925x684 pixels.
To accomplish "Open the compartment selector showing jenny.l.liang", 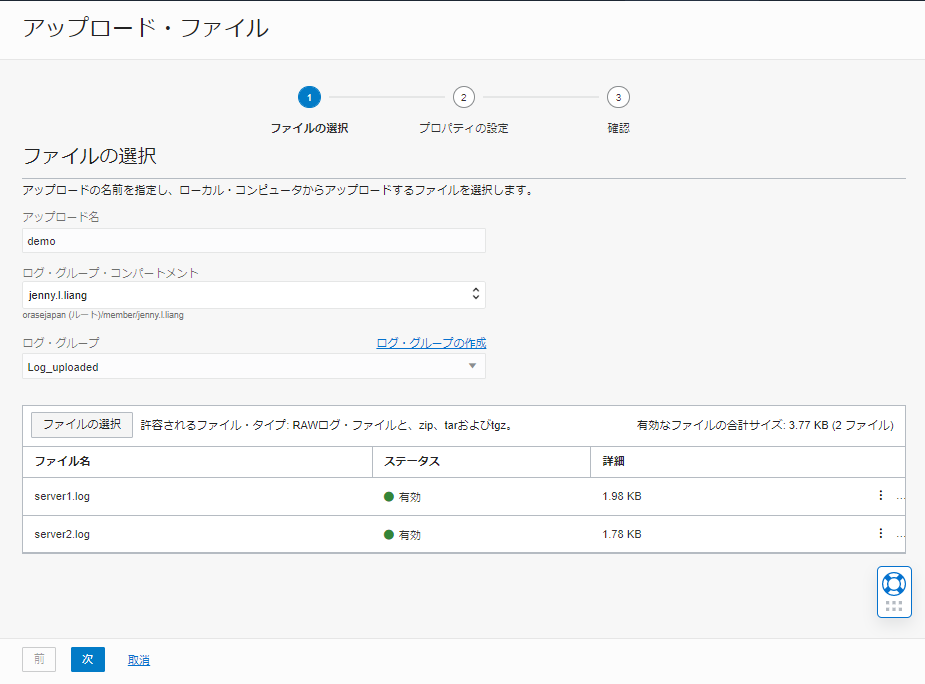I will point(253,294).
